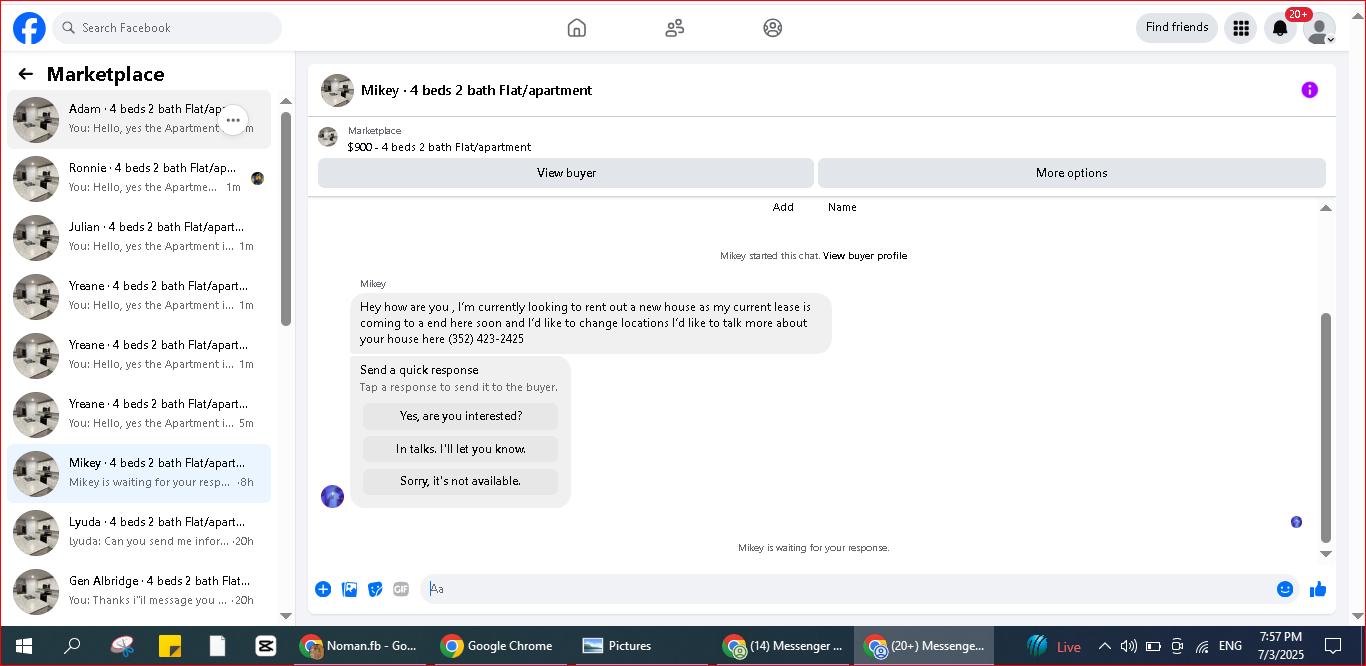Send 'Sorry, it's not available.' response
1366x666 pixels.
(x=460, y=481)
